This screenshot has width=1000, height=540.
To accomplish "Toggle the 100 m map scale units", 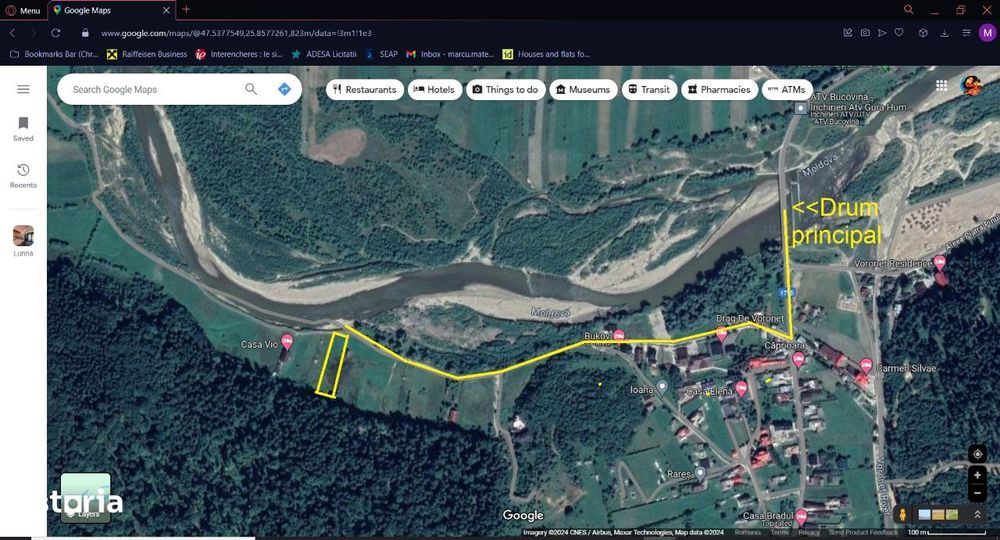I will coord(946,532).
